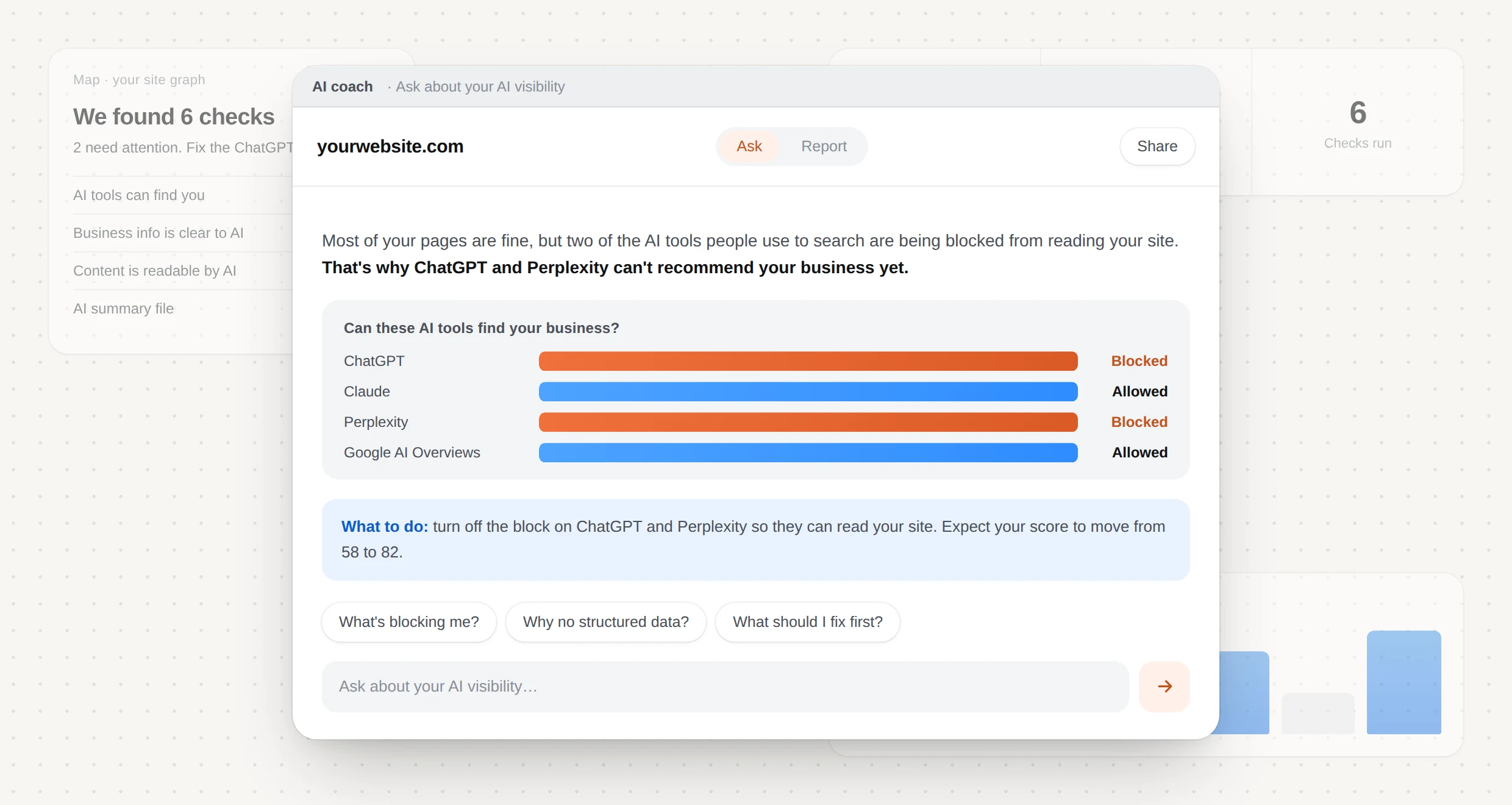This screenshot has height=805, width=1512.
Task: Click the "Map · your site graph" label
Action: coord(139,80)
